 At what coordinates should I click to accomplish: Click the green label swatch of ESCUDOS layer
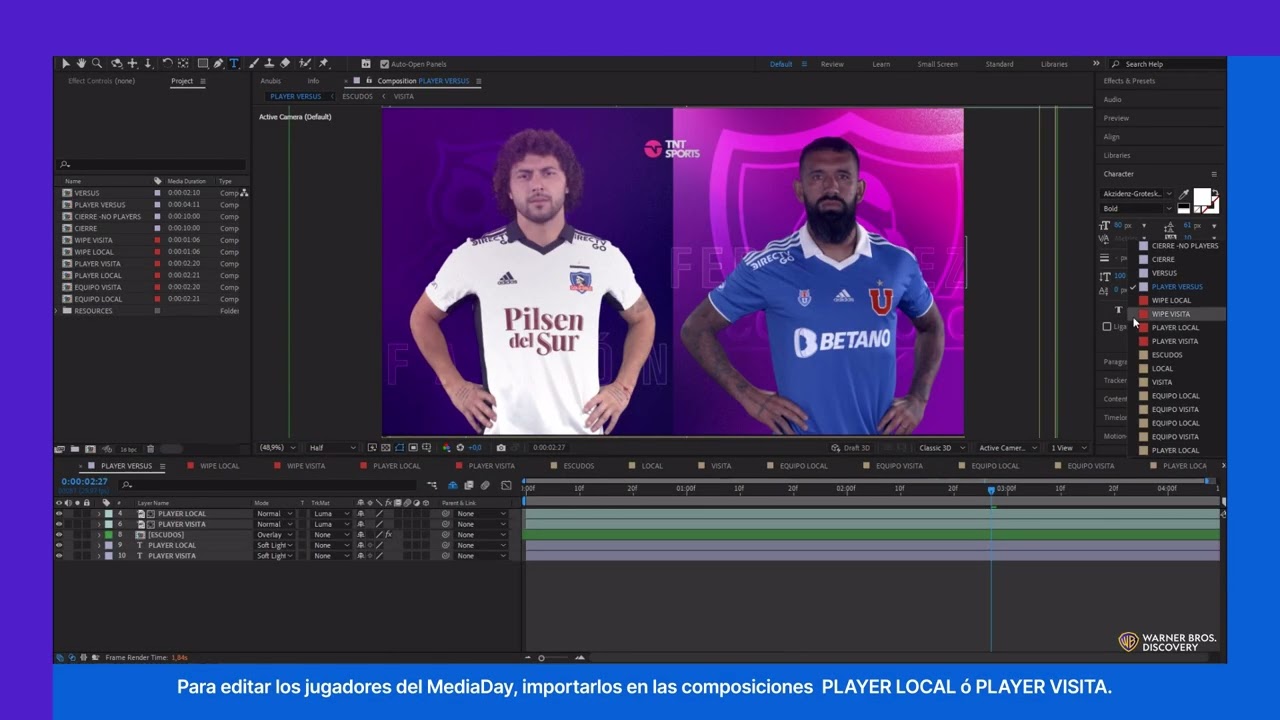(x=108, y=535)
